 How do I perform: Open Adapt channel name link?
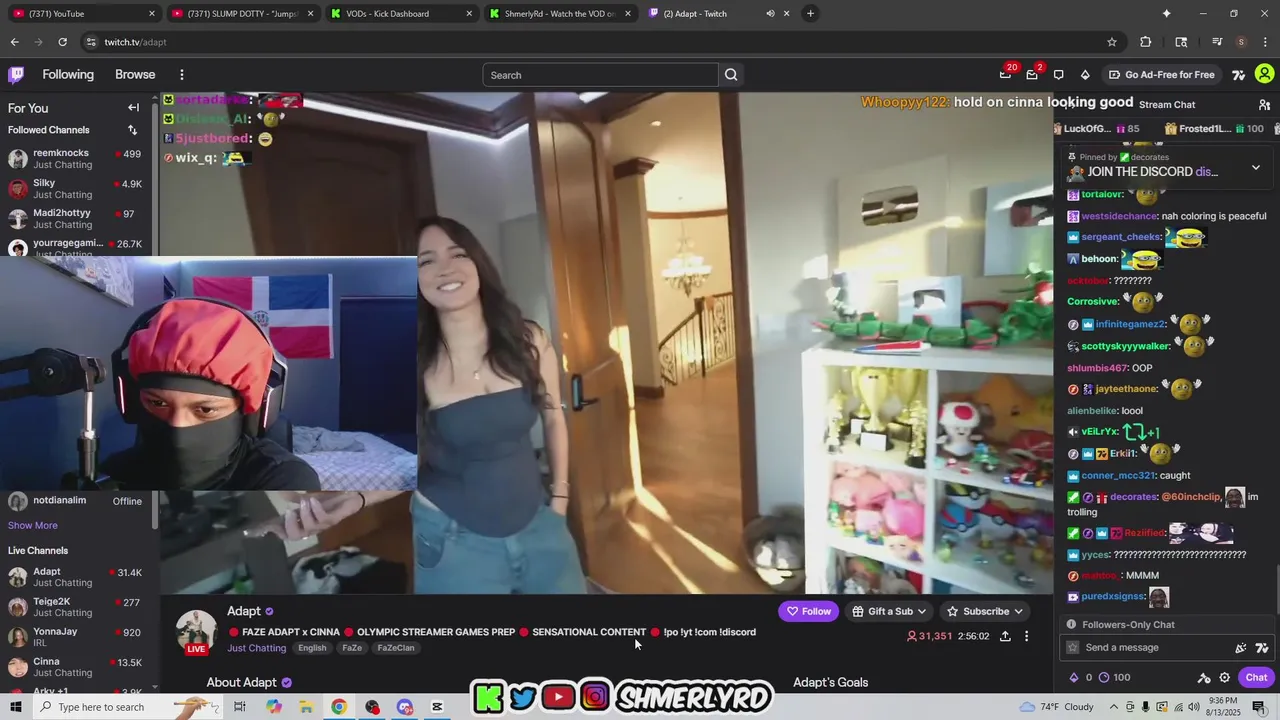244,611
